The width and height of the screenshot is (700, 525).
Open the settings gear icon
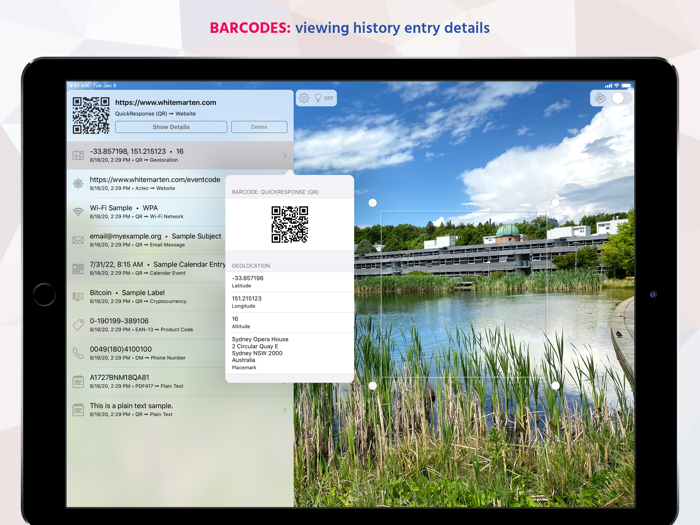tap(304, 98)
